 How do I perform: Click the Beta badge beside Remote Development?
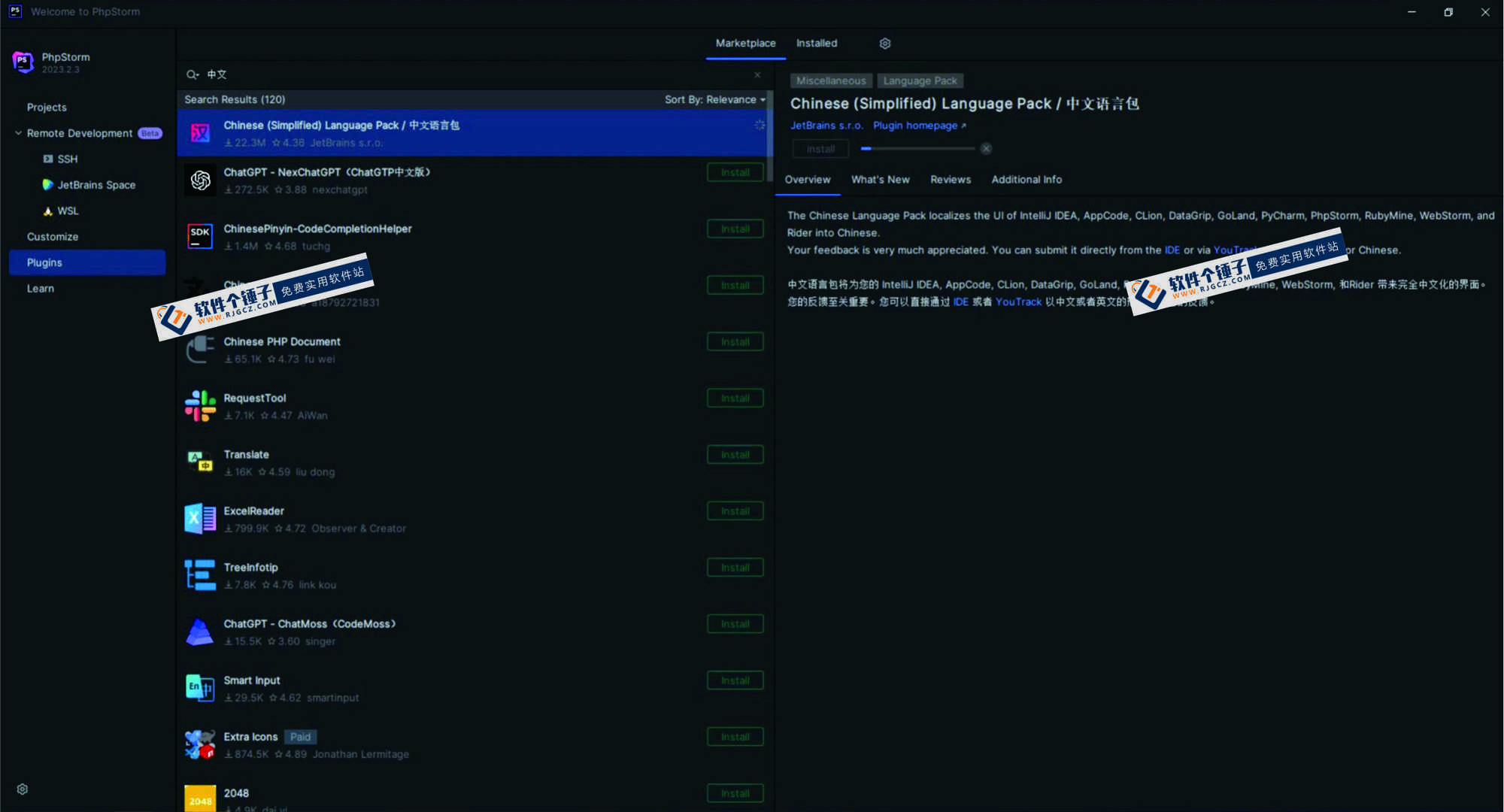[x=150, y=133]
